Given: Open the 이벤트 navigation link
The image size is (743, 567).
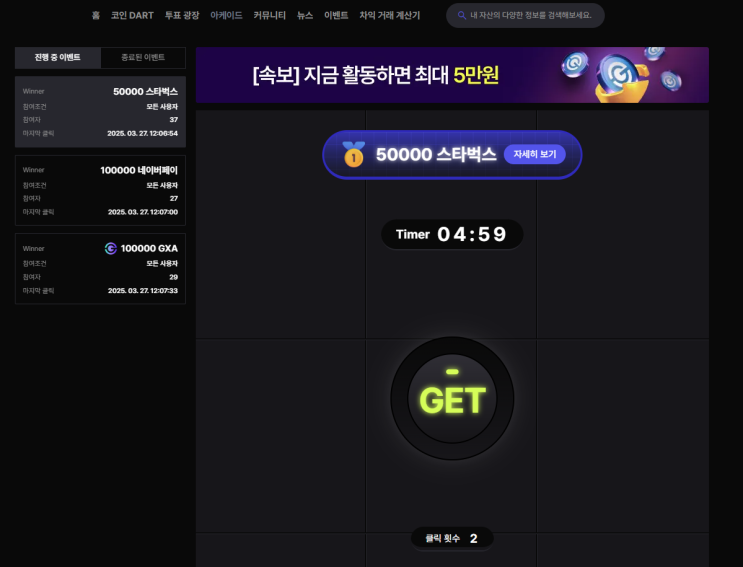Looking at the screenshot, I should 336,15.
